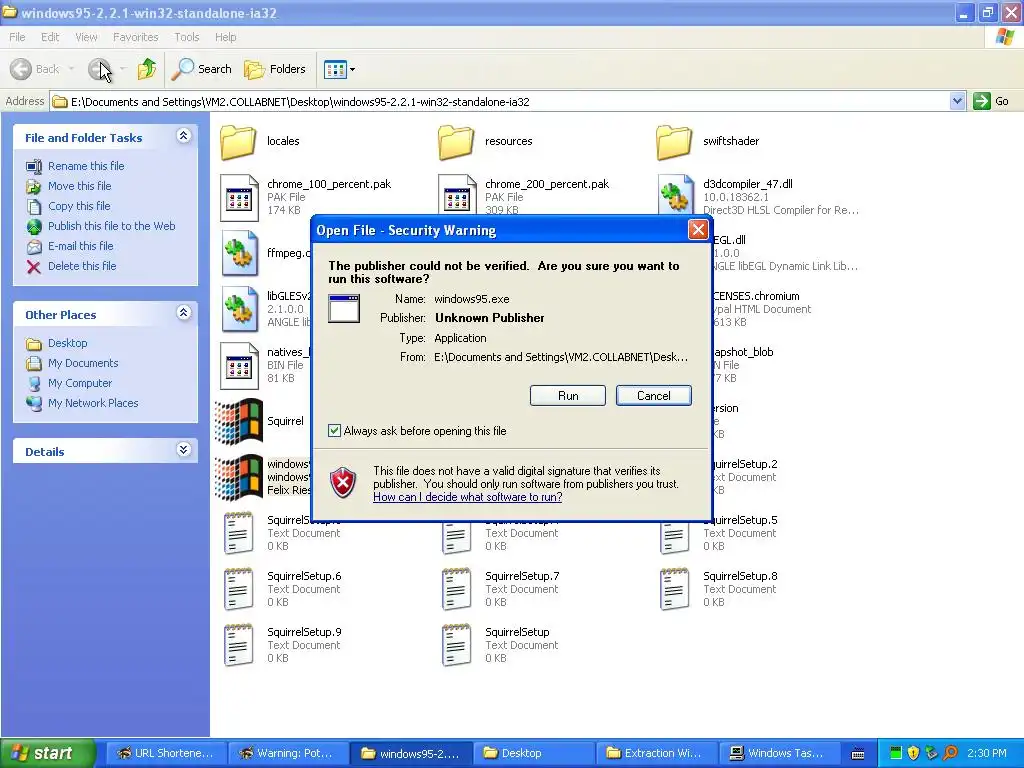Image resolution: width=1024 pixels, height=768 pixels.
Task: Click the Start button
Action: click(x=48, y=753)
